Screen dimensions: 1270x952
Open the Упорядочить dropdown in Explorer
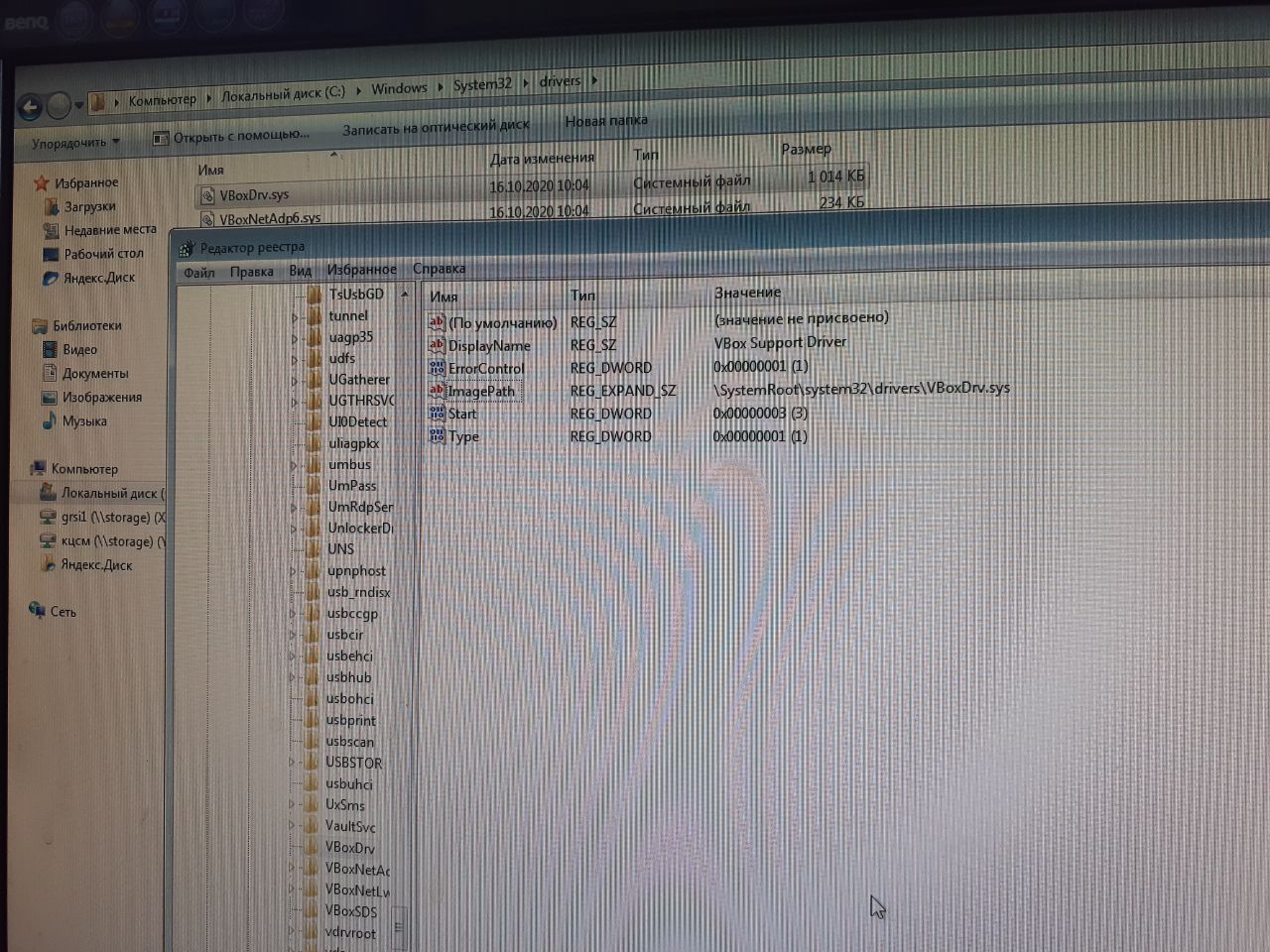(75, 143)
